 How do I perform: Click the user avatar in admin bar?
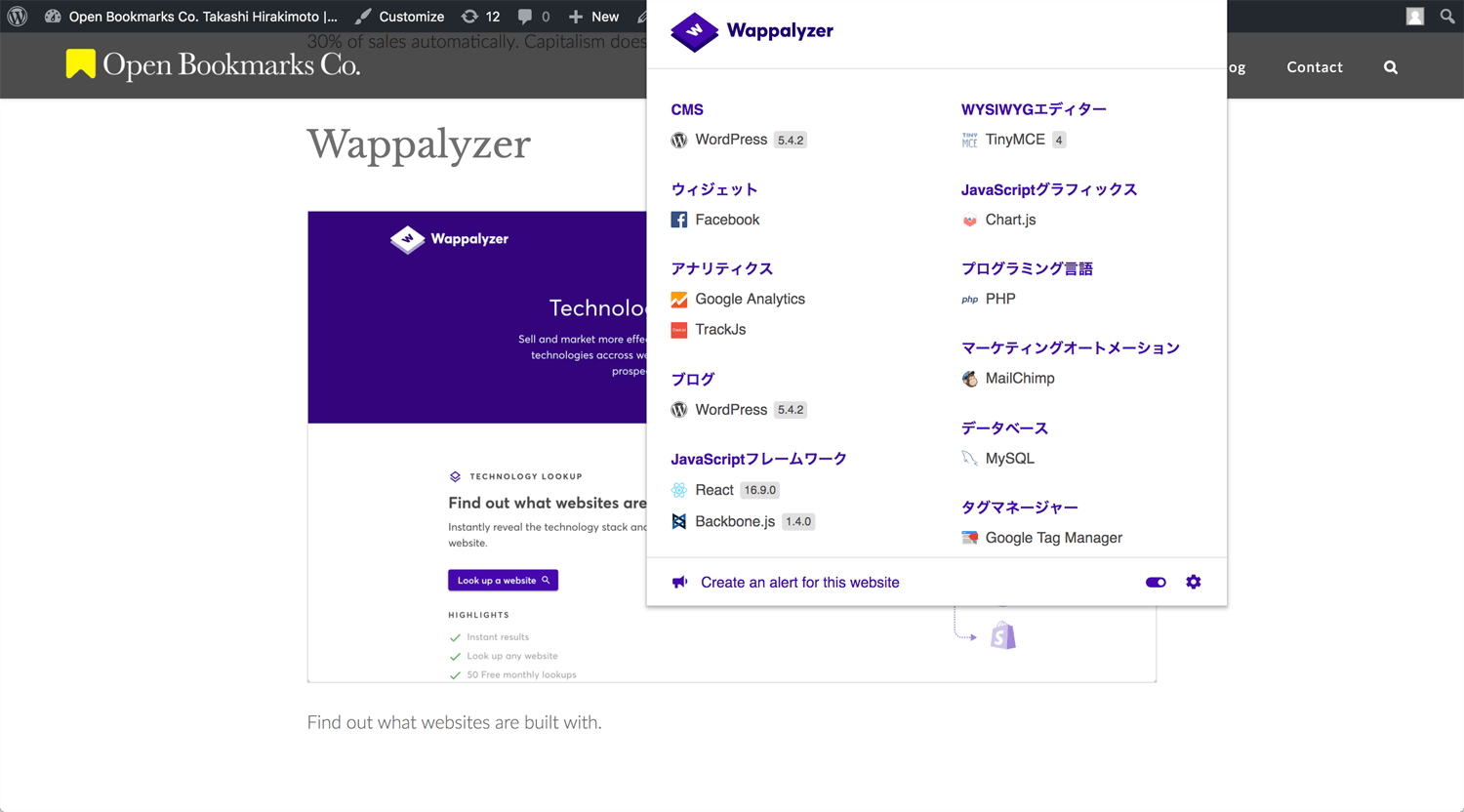(x=1415, y=17)
